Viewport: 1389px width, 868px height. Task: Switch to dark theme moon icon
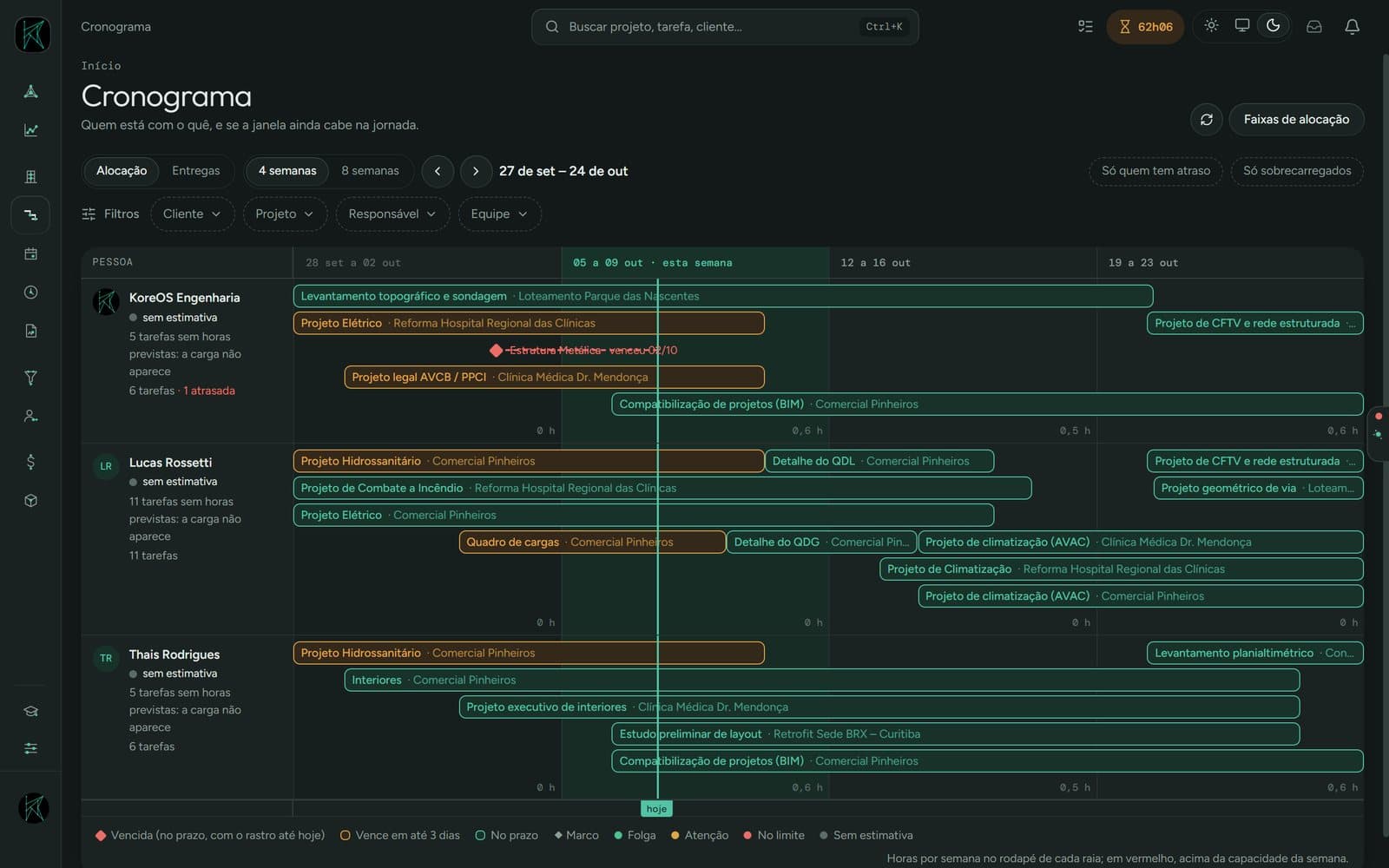pyautogui.click(x=1274, y=25)
